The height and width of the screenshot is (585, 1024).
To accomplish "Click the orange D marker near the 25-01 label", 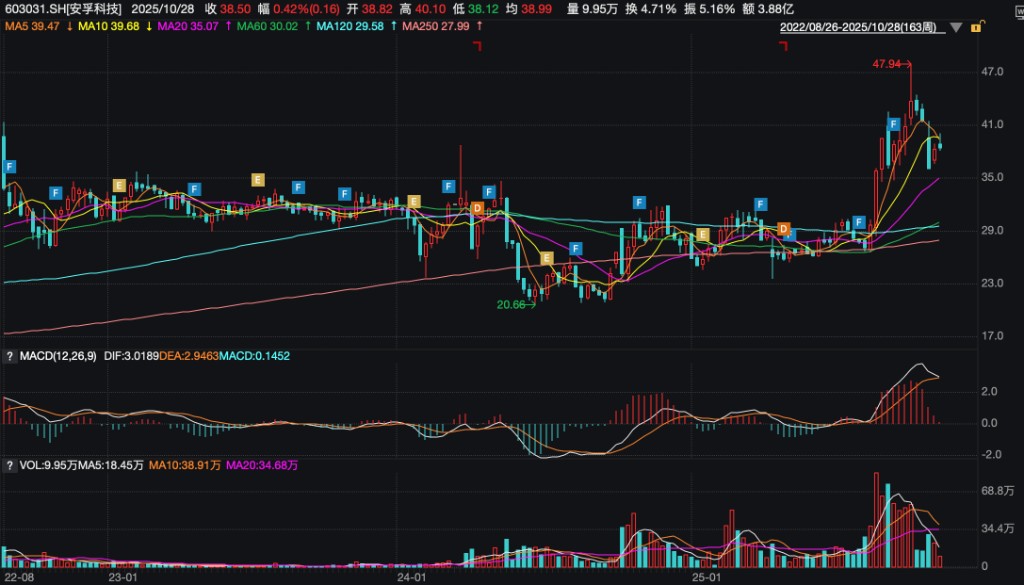I will [x=784, y=229].
